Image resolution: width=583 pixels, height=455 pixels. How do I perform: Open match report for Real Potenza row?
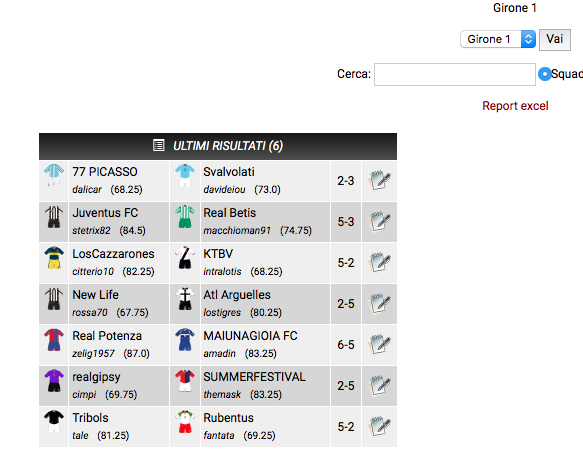pos(379,345)
